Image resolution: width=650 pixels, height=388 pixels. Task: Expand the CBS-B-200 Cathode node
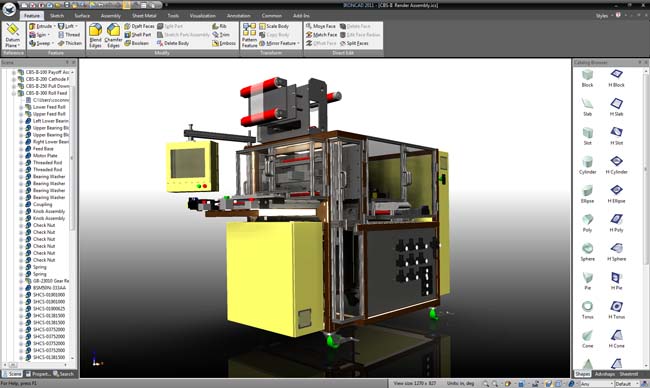tap(14, 79)
